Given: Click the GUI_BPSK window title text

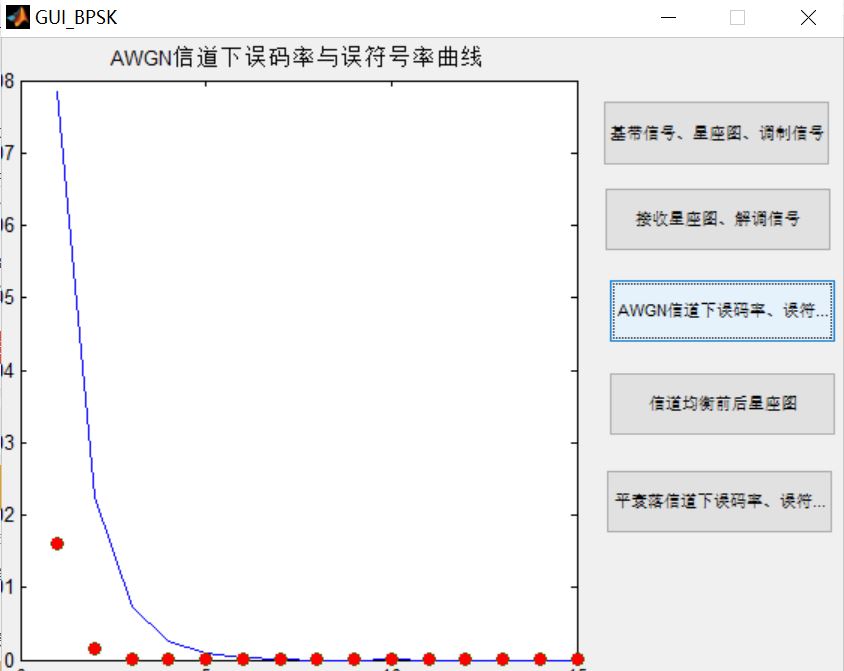Looking at the screenshot, I should [x=72, y=16].
